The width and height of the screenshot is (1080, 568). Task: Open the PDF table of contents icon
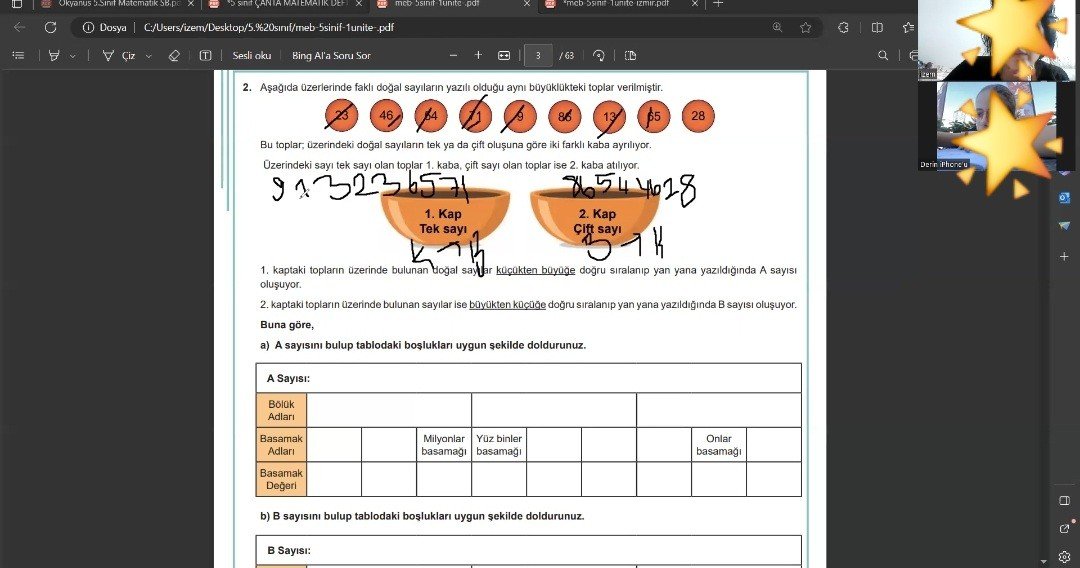click(18, 56)
